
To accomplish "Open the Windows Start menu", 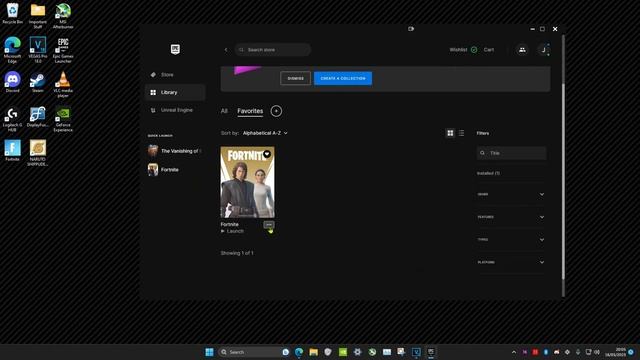I will click(209, 352).
